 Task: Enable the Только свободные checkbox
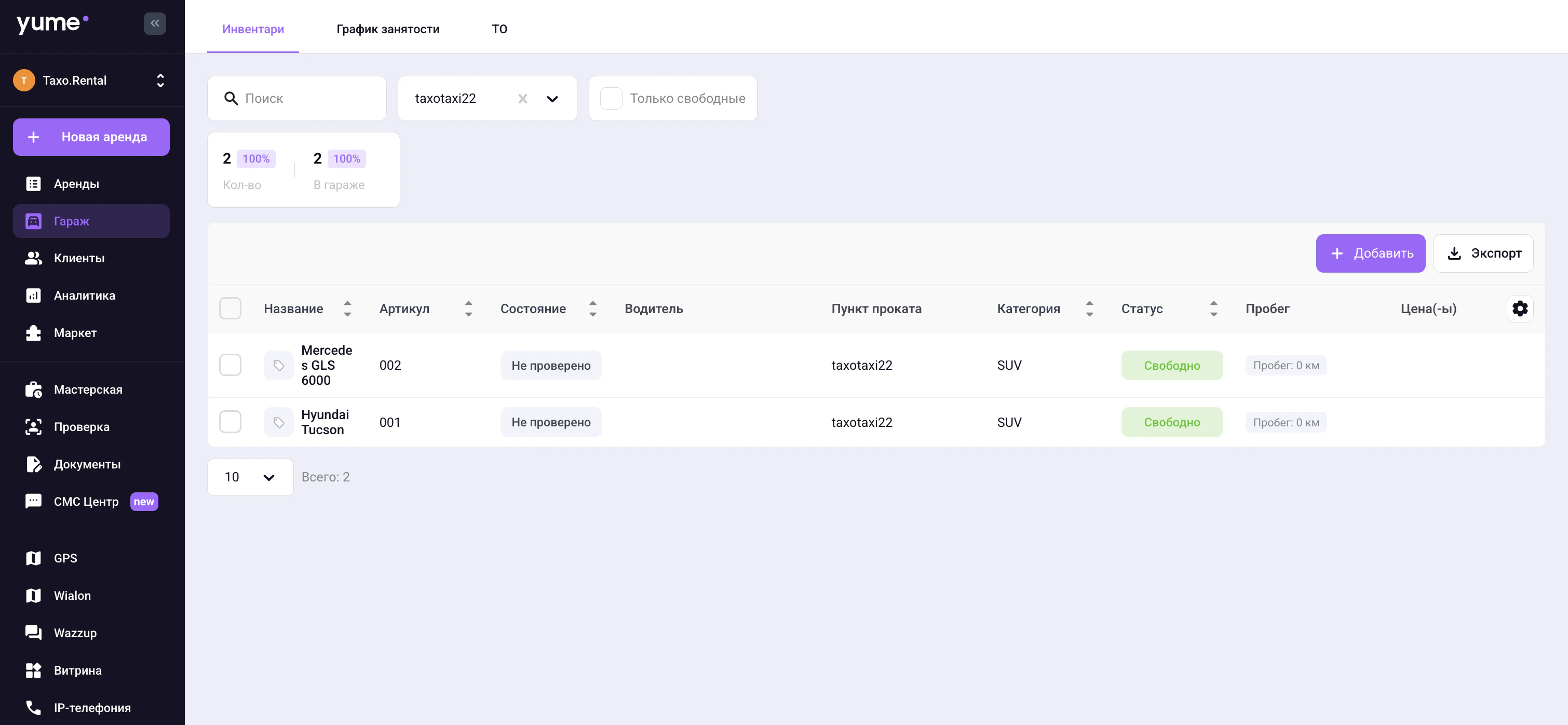click(x=611, y=99)
